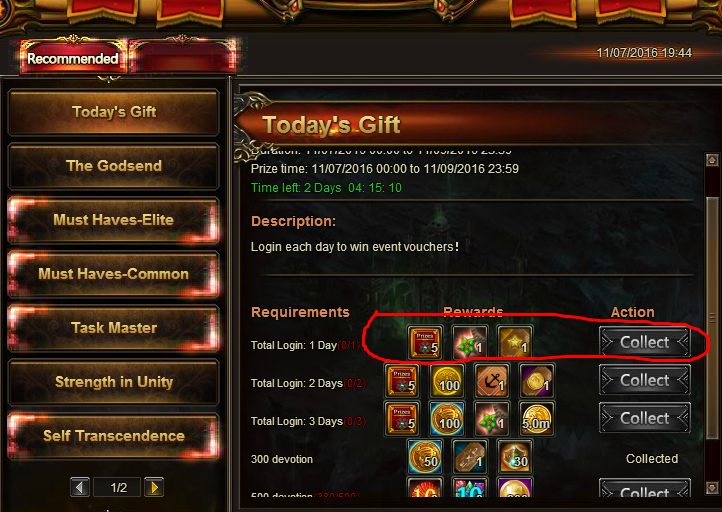Select the purple coin pouch reward icon

537,381
